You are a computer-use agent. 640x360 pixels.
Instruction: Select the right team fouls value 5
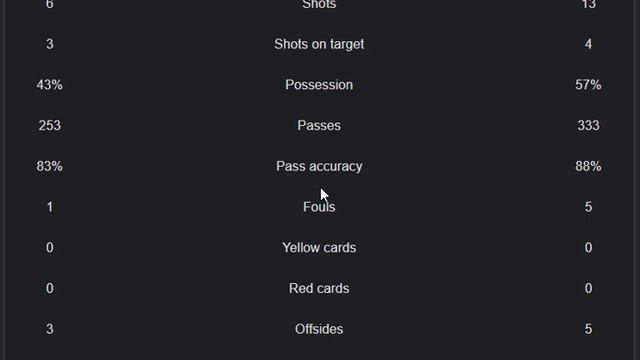pos(588,207)
